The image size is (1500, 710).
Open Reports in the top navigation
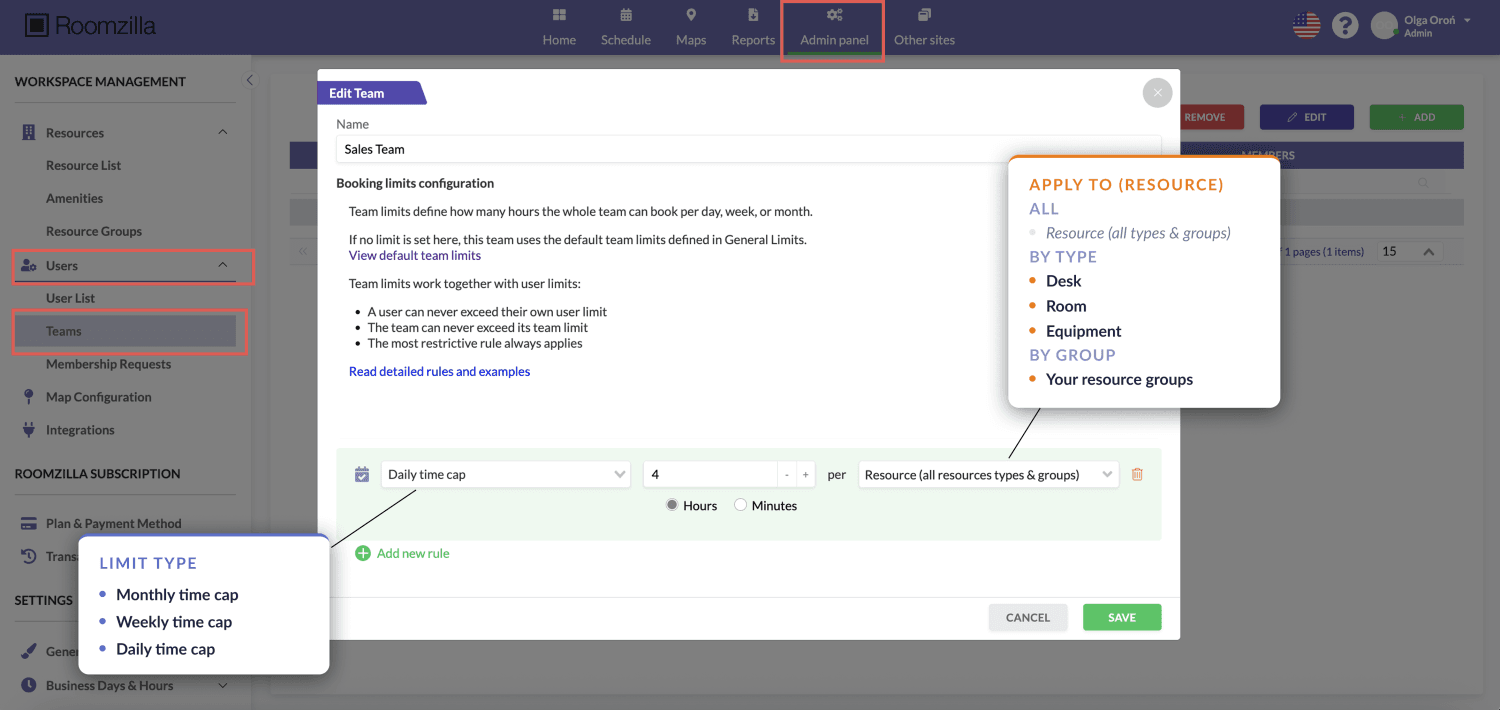(x=753, y=27)
